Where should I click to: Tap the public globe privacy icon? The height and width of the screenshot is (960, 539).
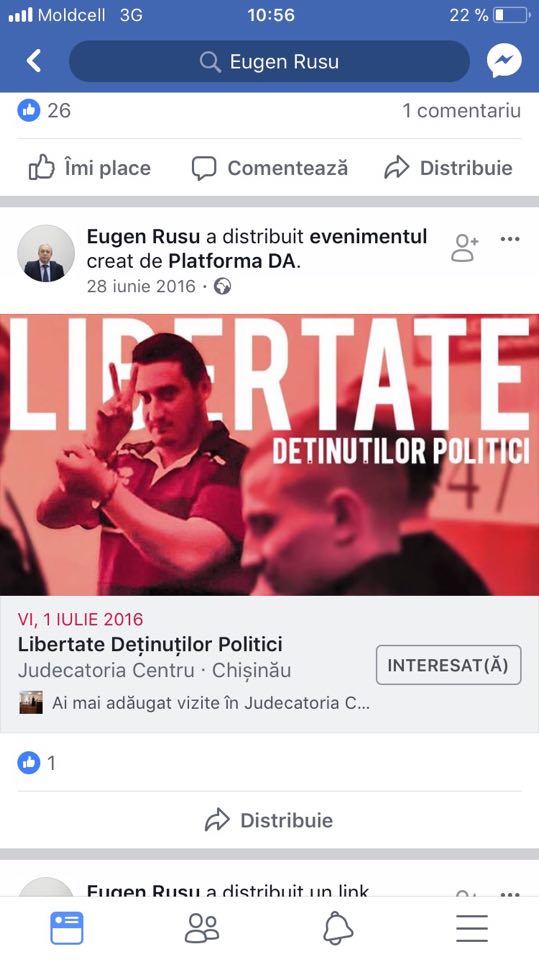click(222, 286)
